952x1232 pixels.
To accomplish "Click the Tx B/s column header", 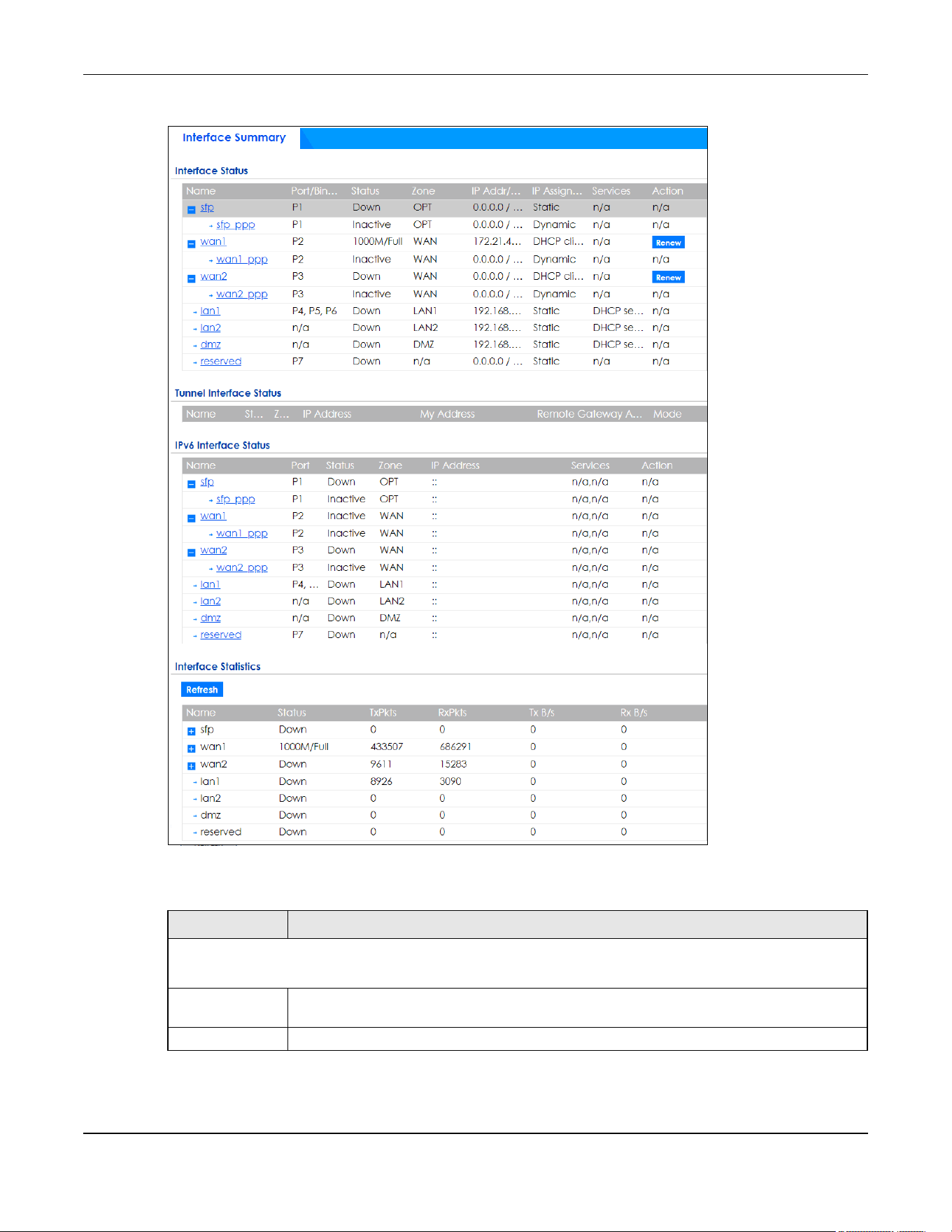I will (x=541, y=713).
